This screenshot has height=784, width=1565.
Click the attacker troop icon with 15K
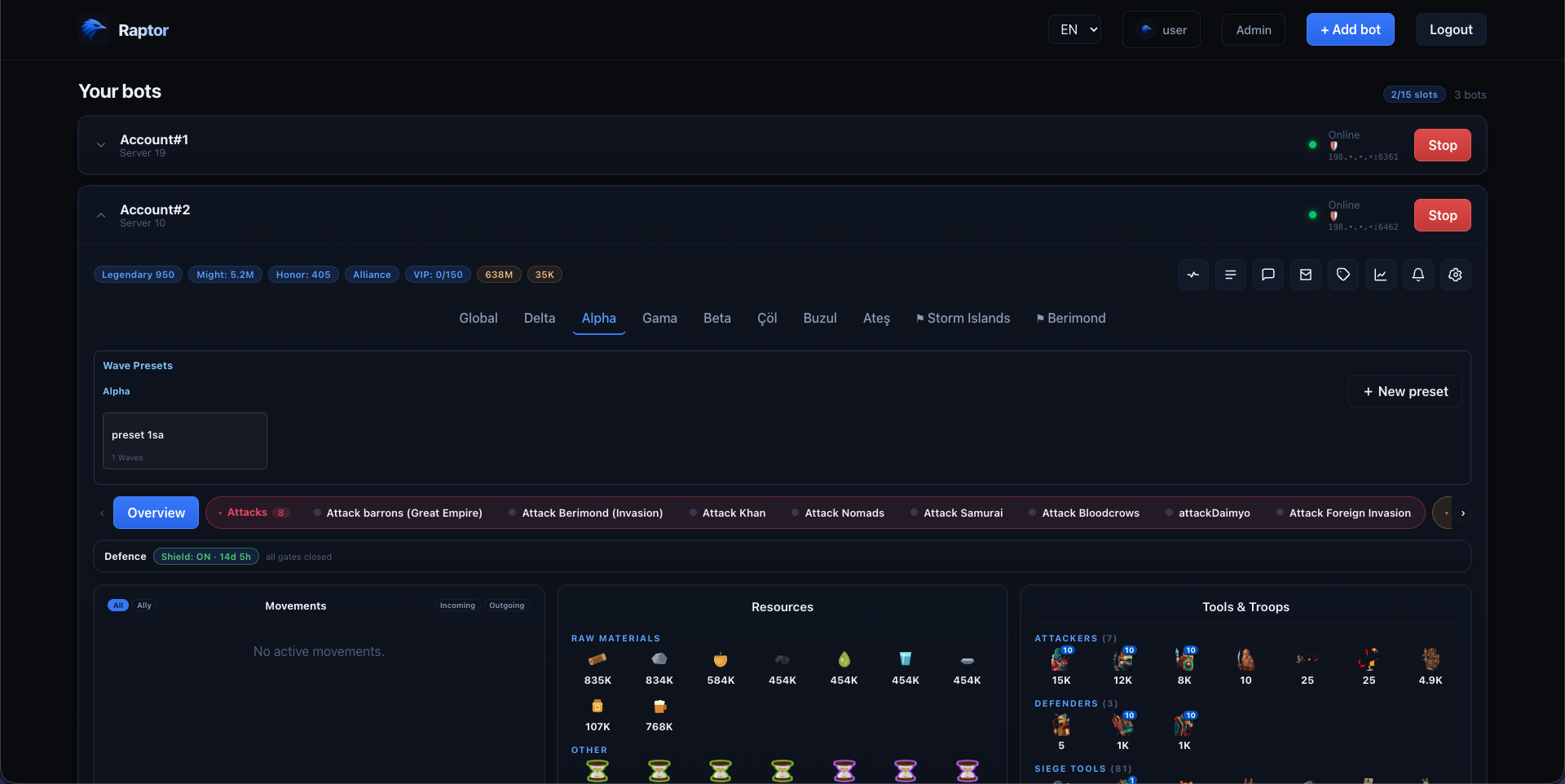click(x=1061, y=658)
